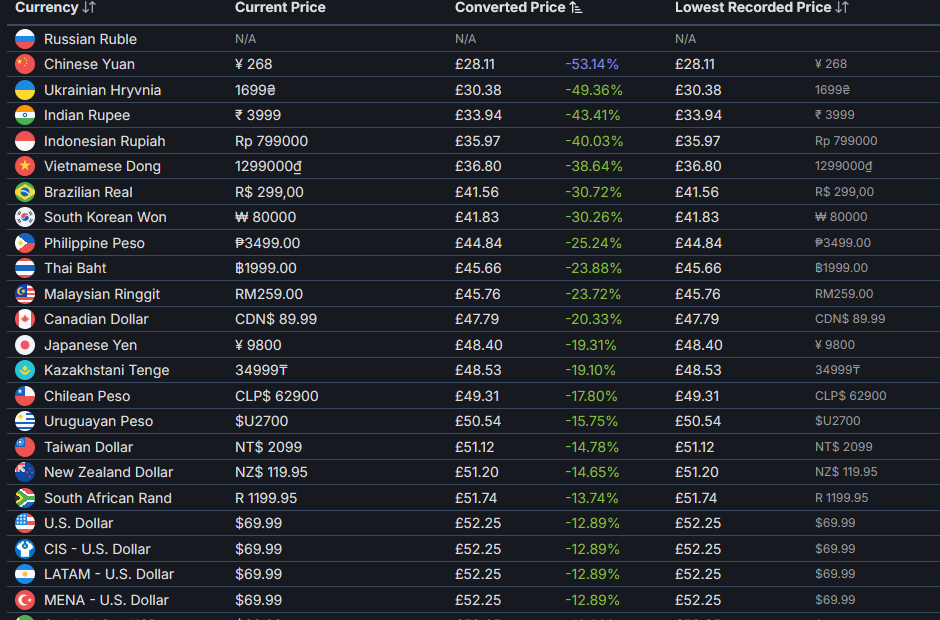Image resolution: width=940 pixels, height=620 pixels.
Task: Click the Current Price column header
Action: [280, 7]
